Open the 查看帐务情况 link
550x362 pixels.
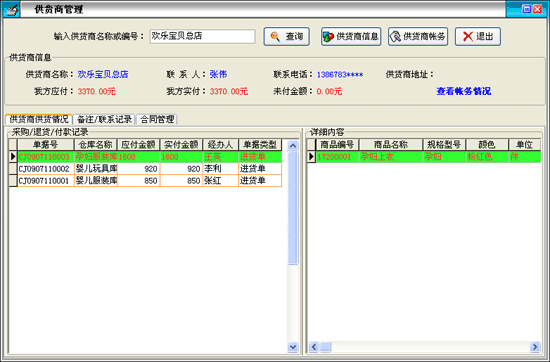[x=463, y=91]
